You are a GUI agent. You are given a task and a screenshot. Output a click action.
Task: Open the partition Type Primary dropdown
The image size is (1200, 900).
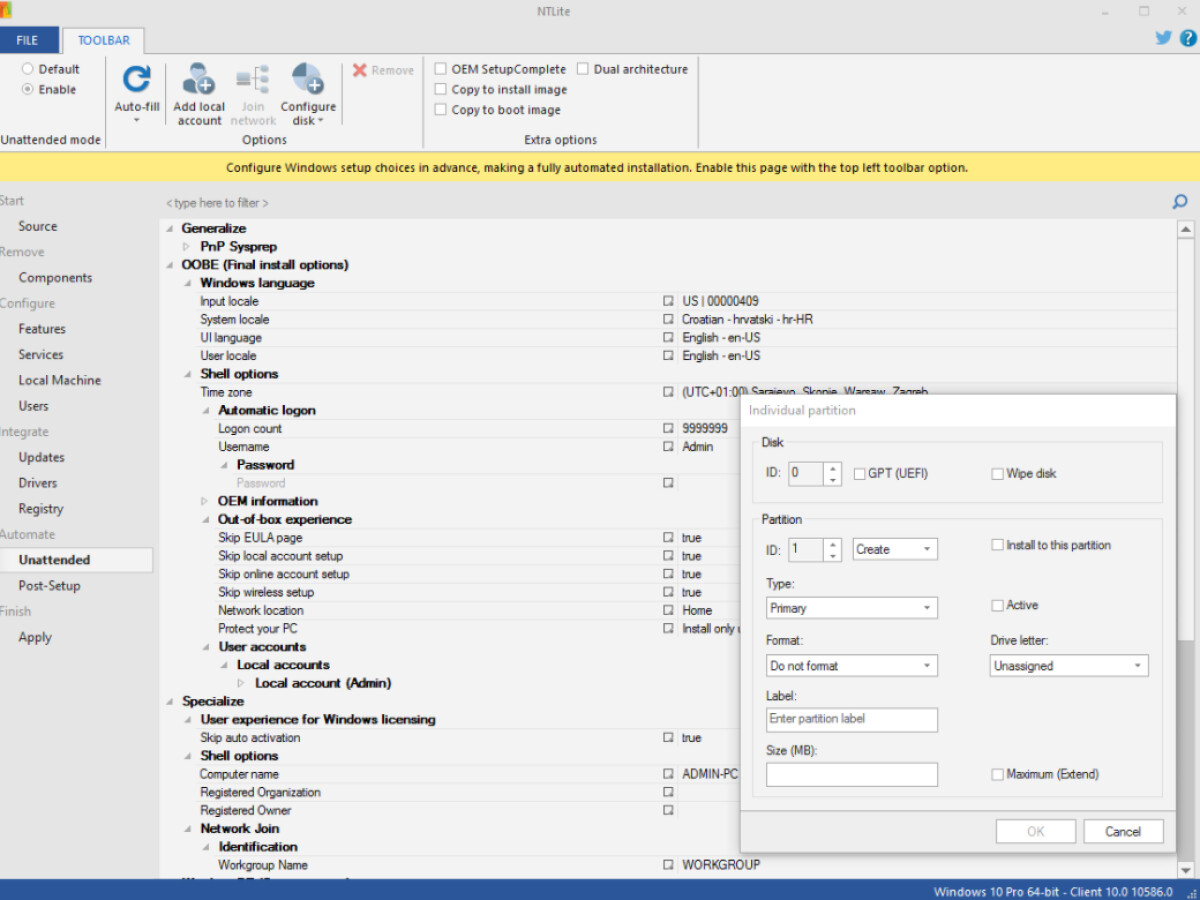852,608
